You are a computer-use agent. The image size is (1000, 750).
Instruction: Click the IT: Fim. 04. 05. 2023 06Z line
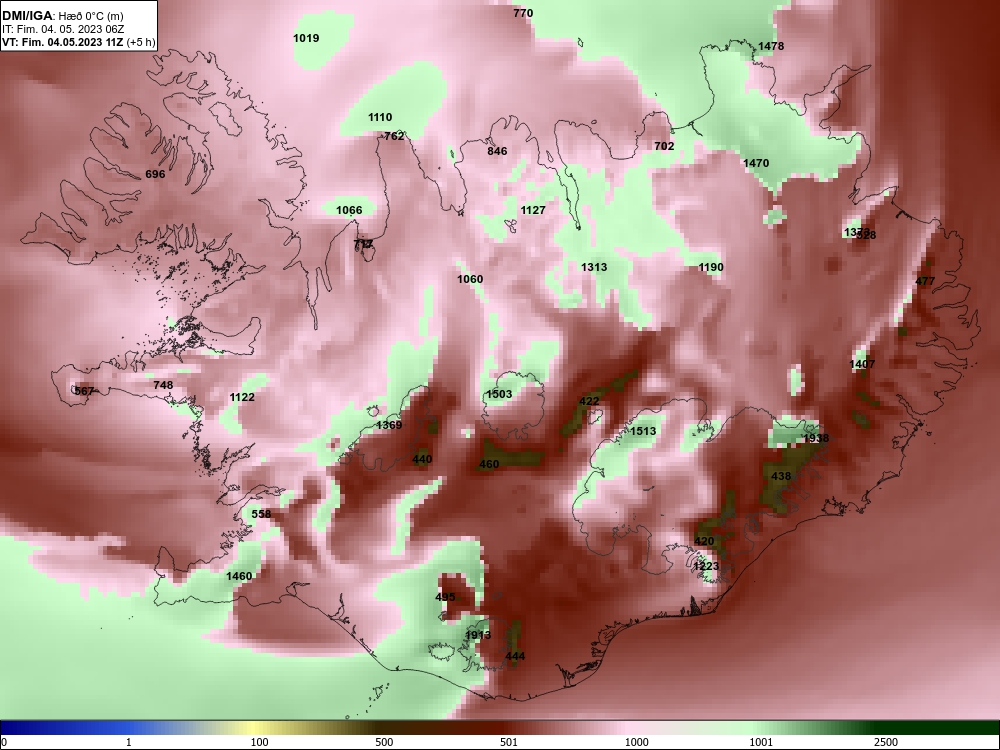coord(62,29)
